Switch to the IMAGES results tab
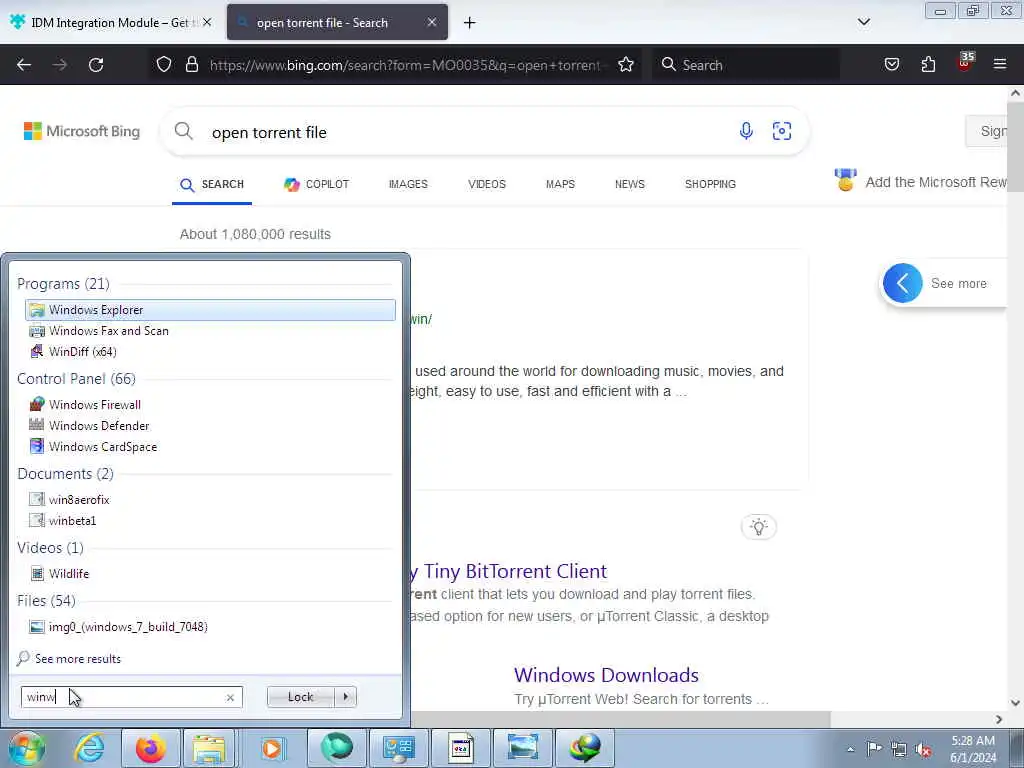The width and height of the screenshot is (1024, 768). click(x=408, y=184)
